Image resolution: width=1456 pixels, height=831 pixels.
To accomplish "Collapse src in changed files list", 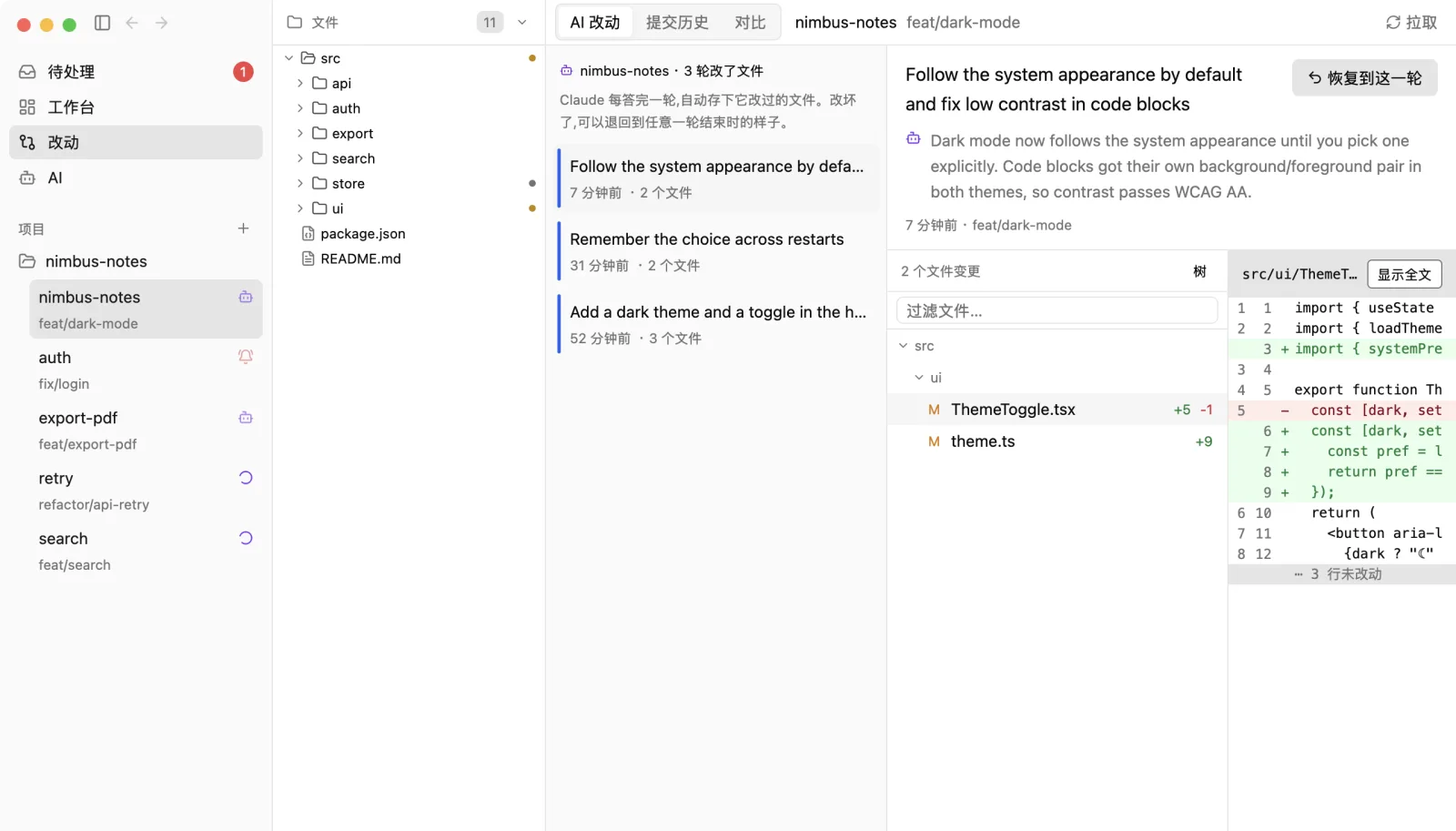I will (x=904, y=346).
